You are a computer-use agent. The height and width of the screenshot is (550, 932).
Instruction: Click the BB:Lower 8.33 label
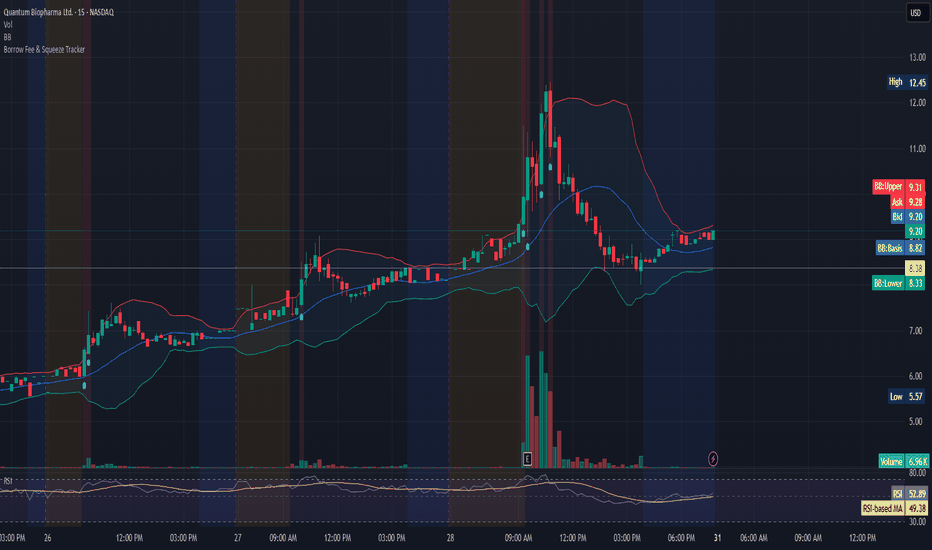pos(898,283)
